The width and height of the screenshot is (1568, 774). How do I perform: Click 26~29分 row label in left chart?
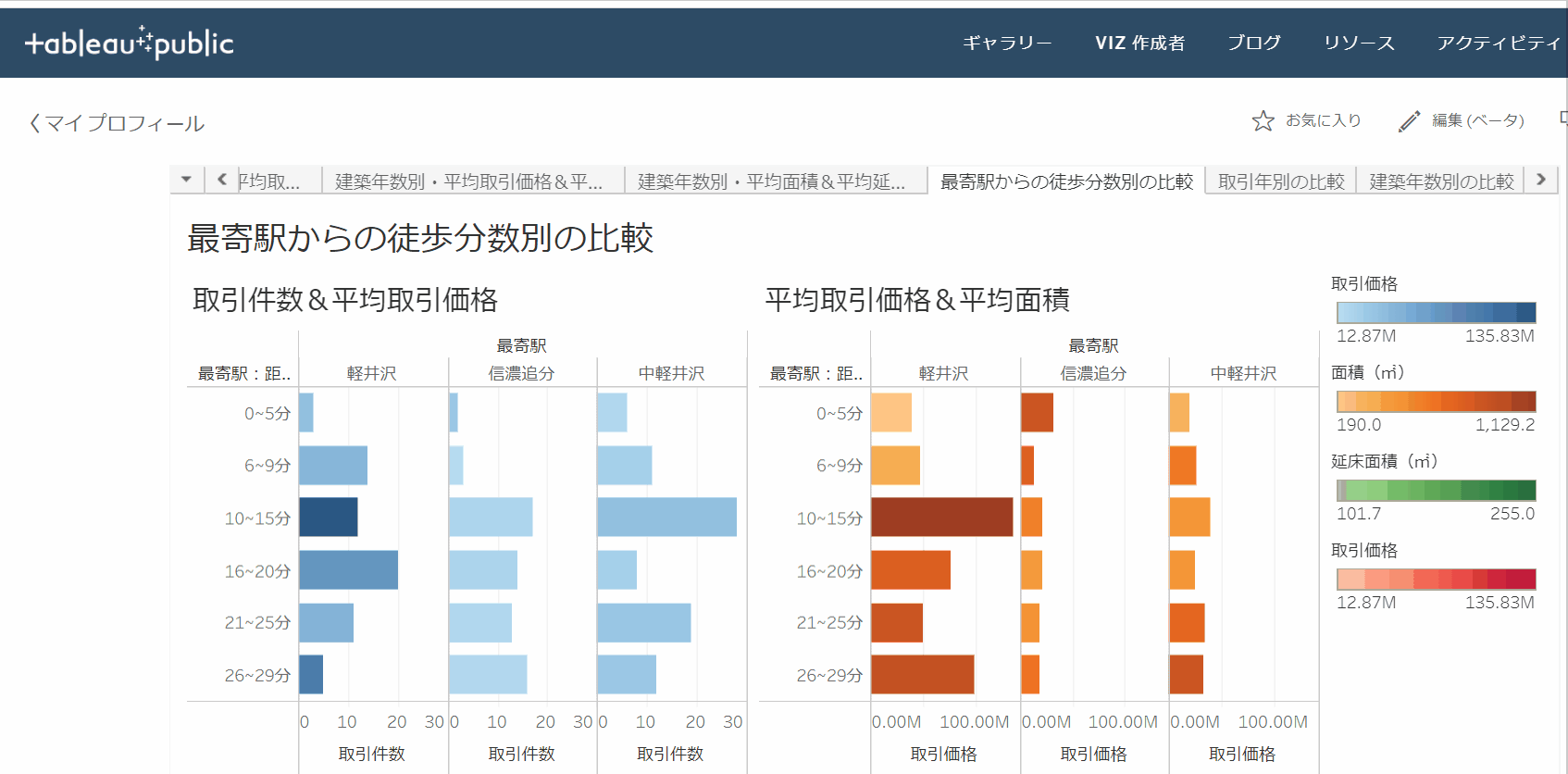click(257, 676)
